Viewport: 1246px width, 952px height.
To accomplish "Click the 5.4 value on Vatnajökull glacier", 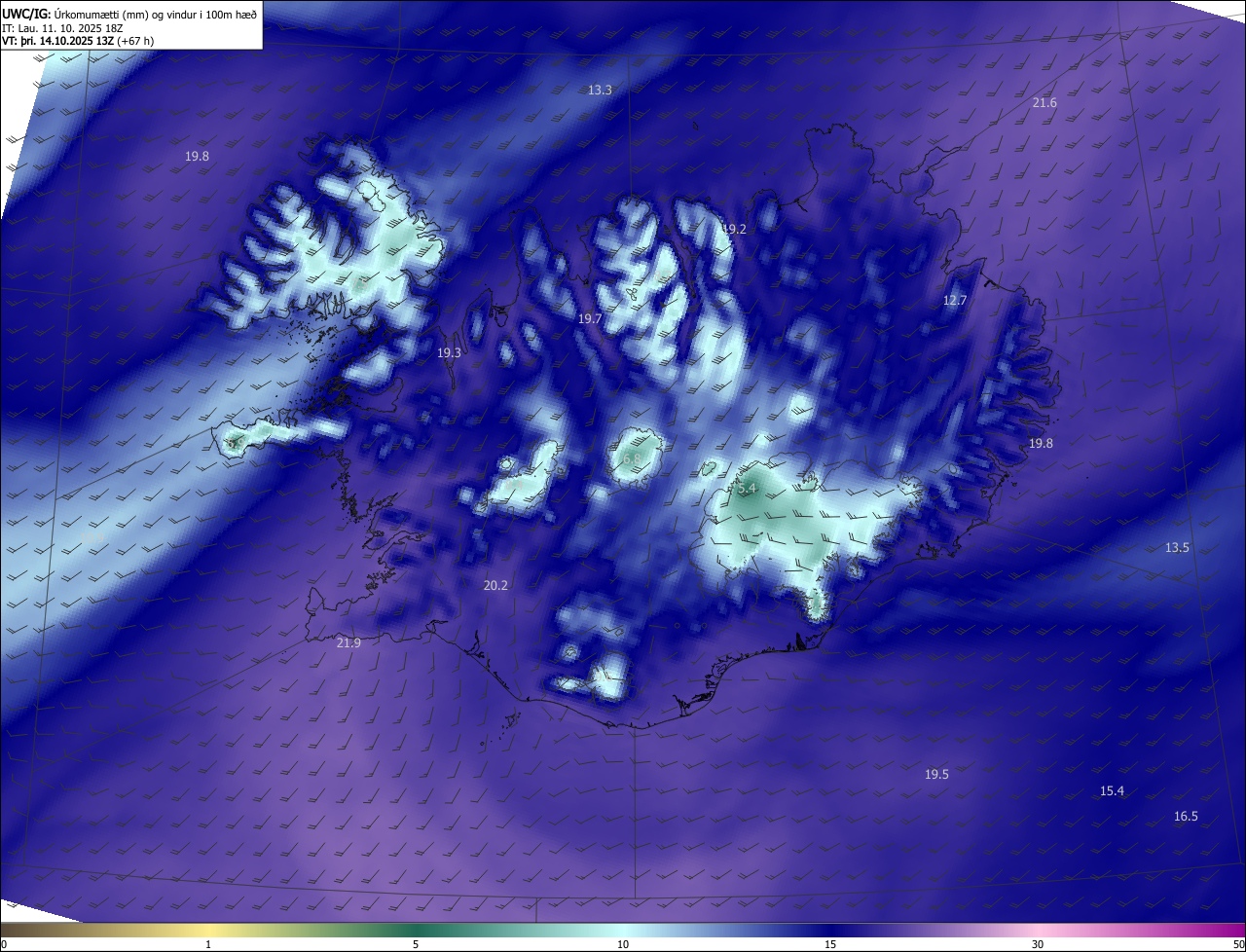I will [x=747, y=489].
